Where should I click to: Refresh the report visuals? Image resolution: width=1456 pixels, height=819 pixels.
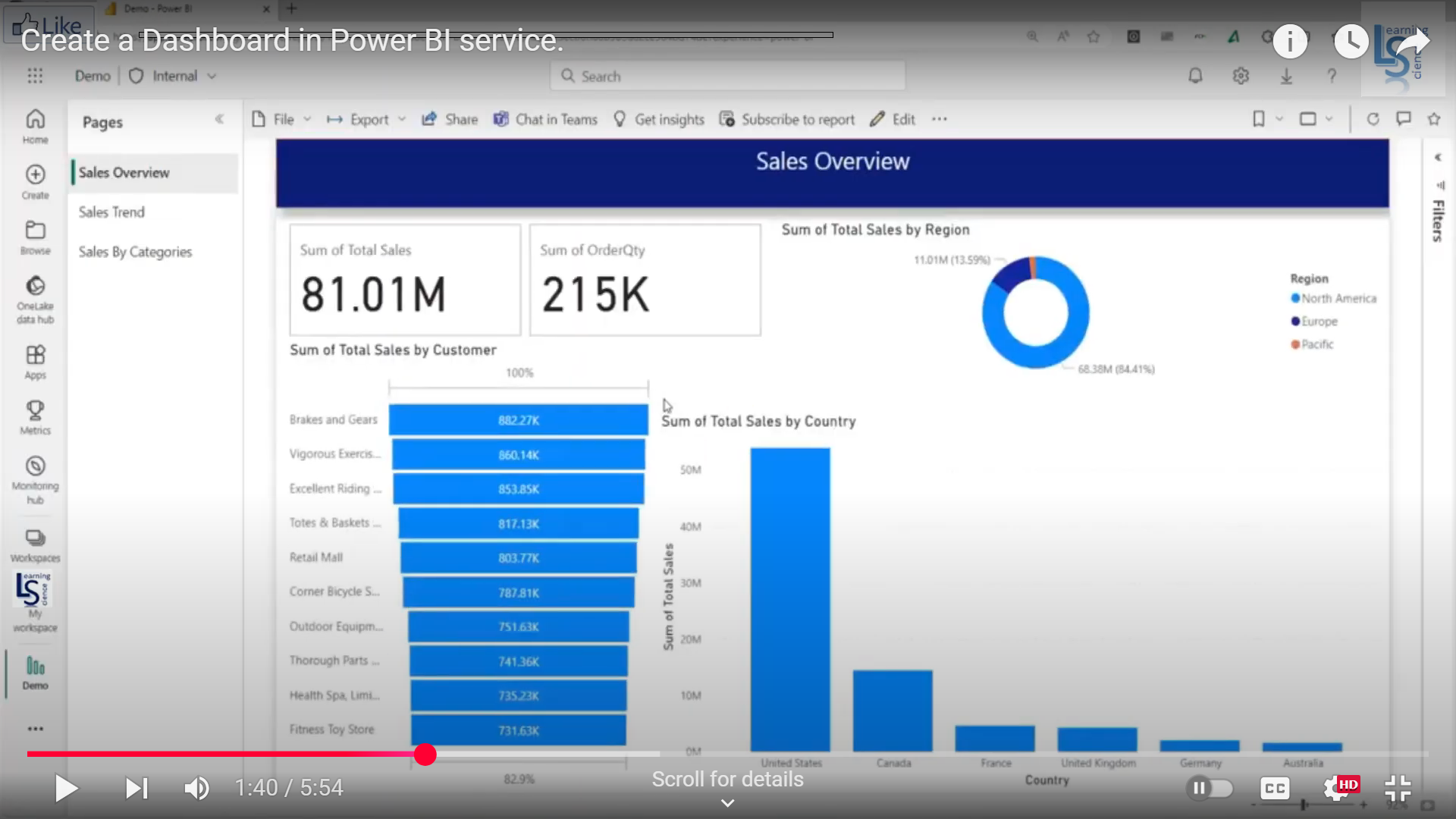coord(1373,119)
